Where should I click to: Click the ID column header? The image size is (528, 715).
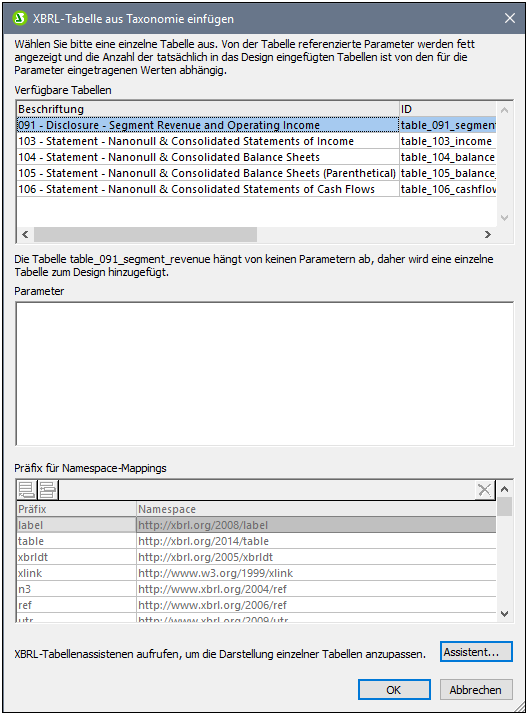[448, 109]
